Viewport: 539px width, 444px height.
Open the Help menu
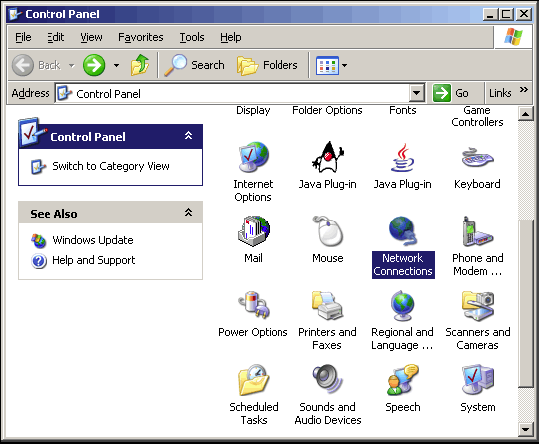tap(231, 37)
